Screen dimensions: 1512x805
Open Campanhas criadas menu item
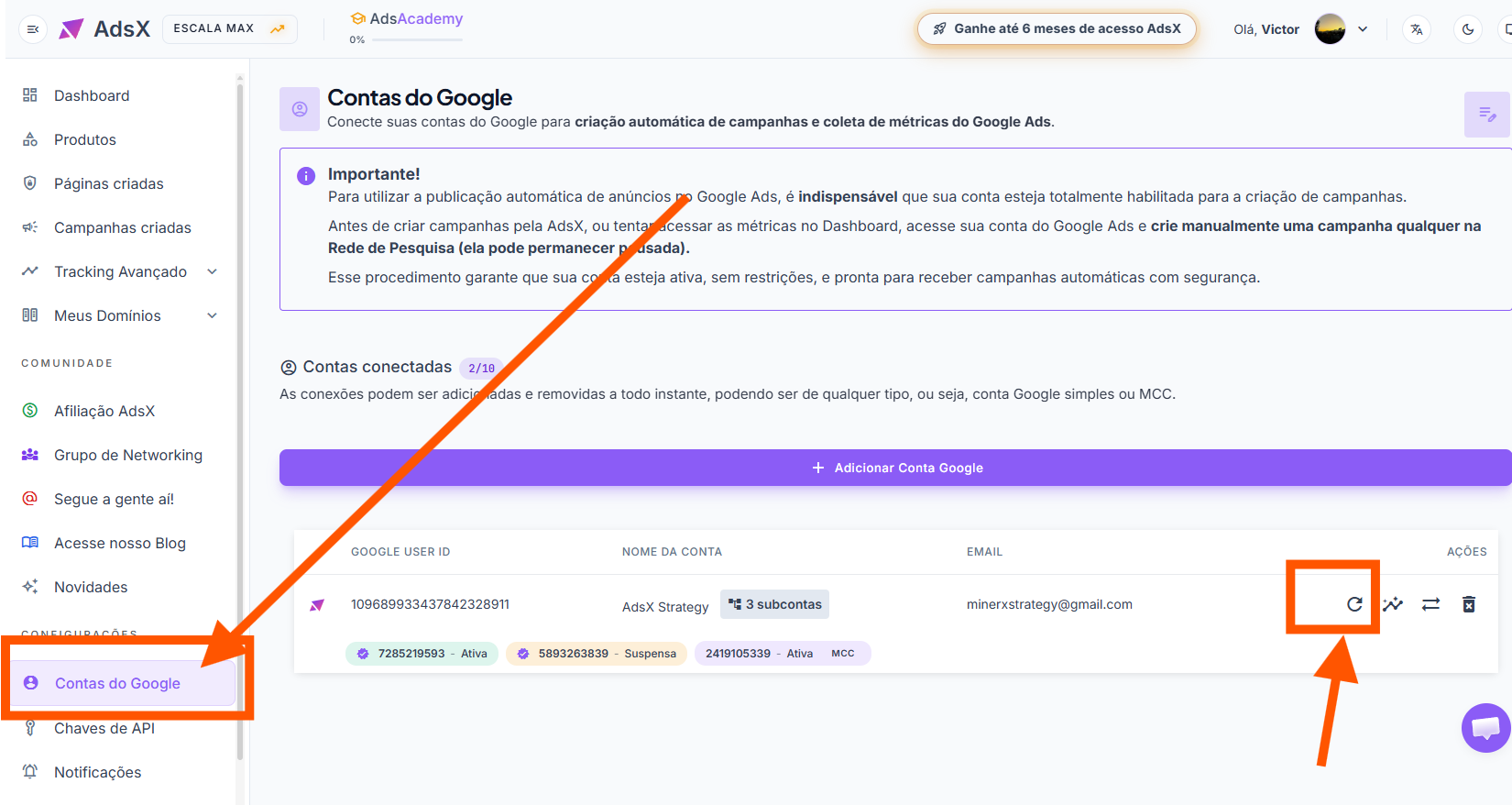tap(123, 227)
